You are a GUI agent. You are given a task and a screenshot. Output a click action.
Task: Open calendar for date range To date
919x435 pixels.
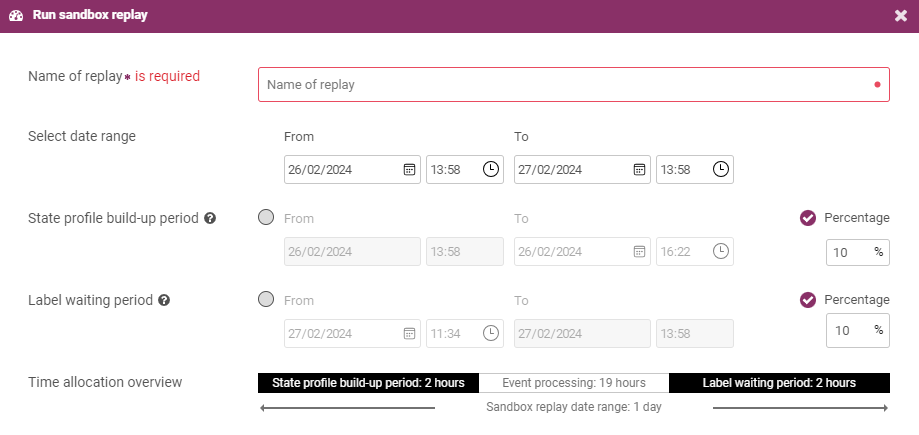point(639,169)
